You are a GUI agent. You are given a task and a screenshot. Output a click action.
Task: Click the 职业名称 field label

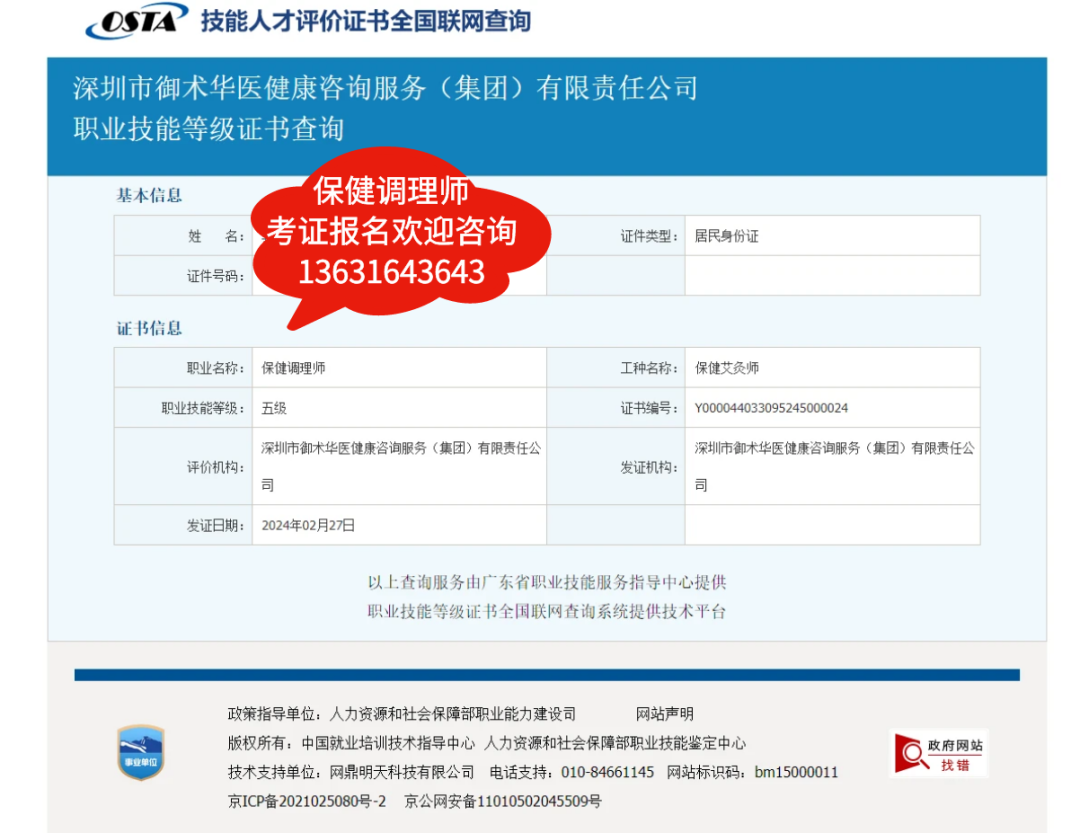point(215,368)
